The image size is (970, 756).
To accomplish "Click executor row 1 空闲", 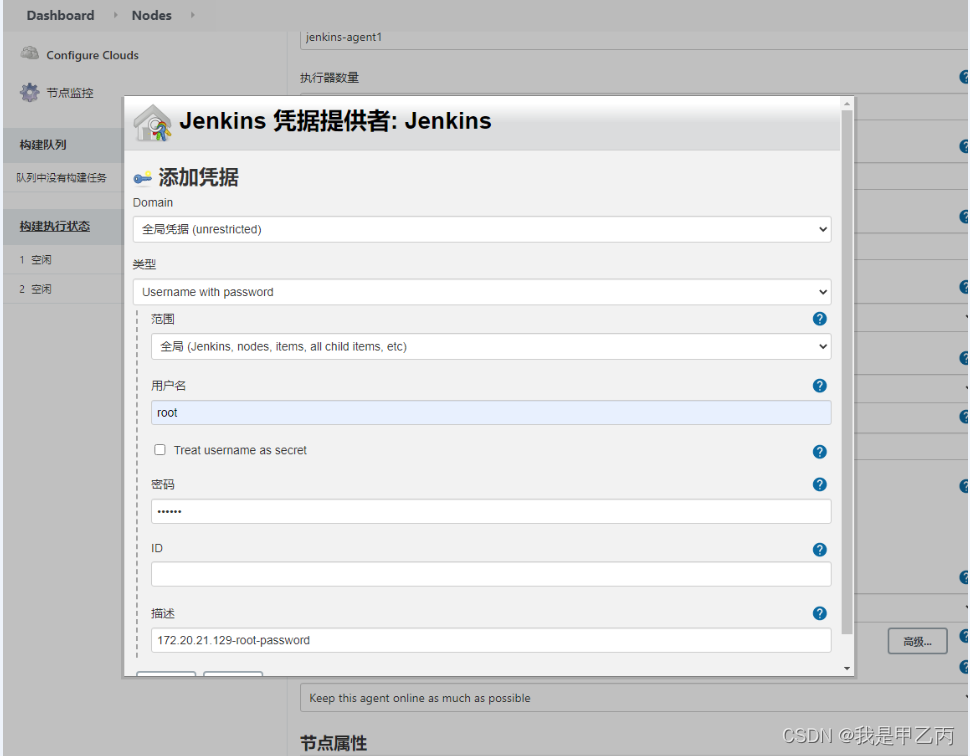I will click(64, 260).
